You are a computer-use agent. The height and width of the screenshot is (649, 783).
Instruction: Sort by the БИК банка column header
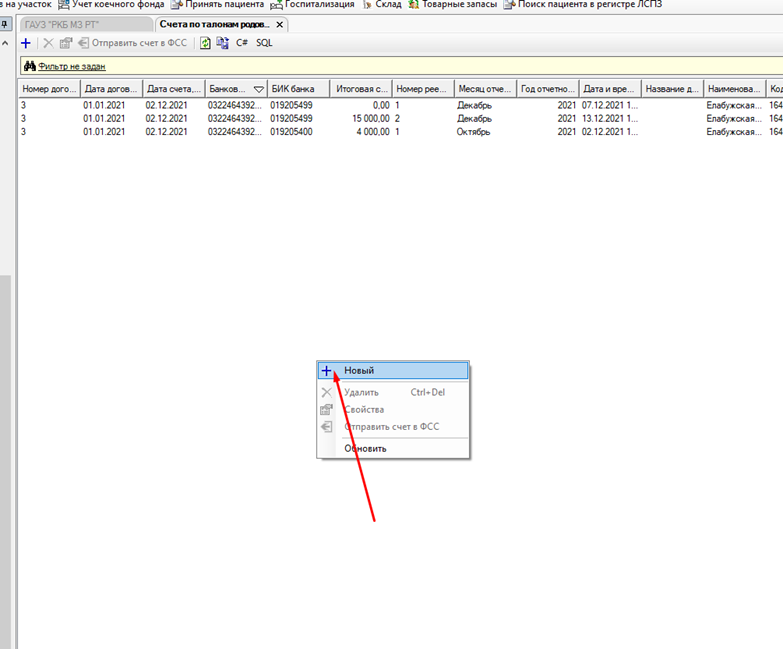point(298,89)
